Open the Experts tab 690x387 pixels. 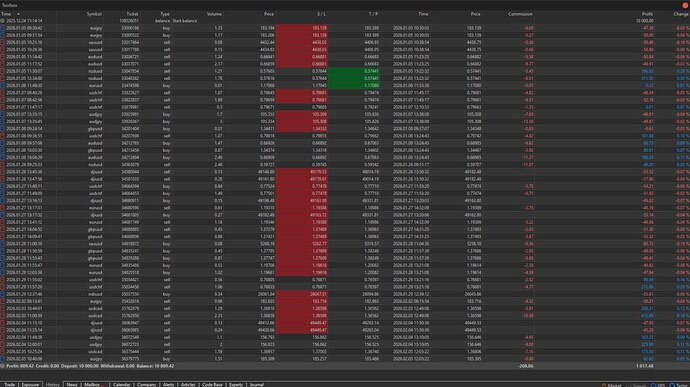[x=236, y=384]
